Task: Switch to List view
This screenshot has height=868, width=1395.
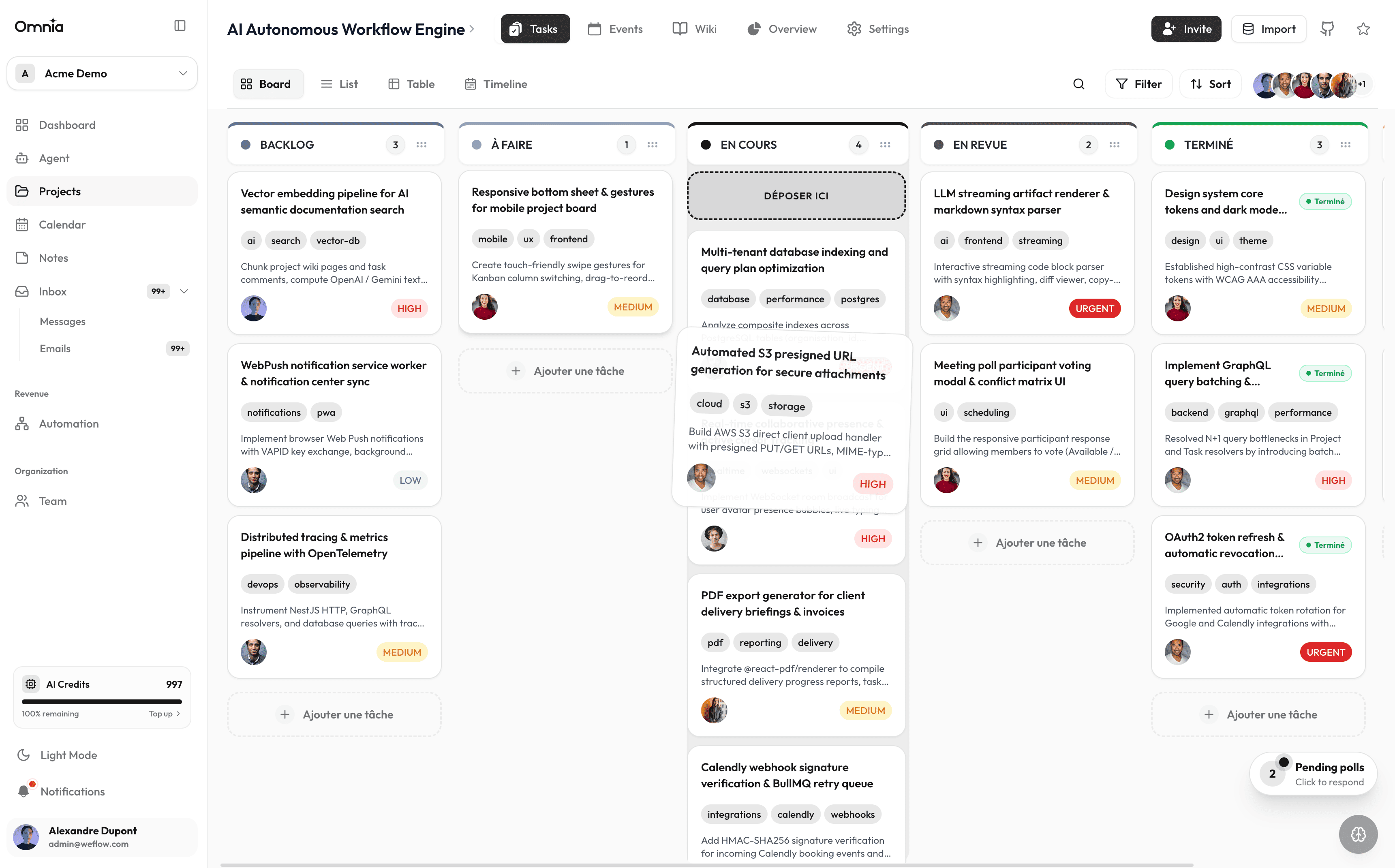Action: point(339,84)
